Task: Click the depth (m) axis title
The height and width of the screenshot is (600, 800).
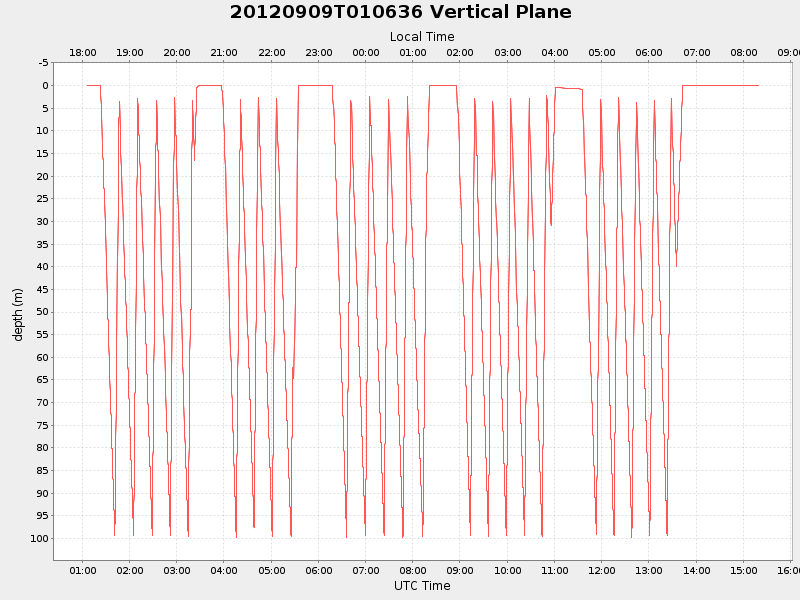Action: click(x=18, y=315)
